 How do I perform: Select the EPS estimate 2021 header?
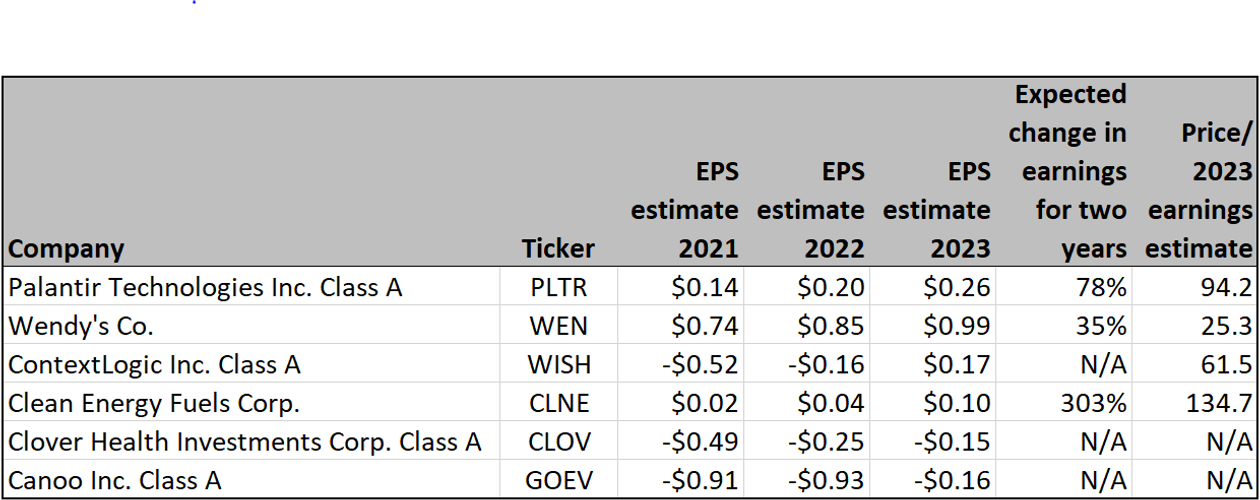pos(685,210)
